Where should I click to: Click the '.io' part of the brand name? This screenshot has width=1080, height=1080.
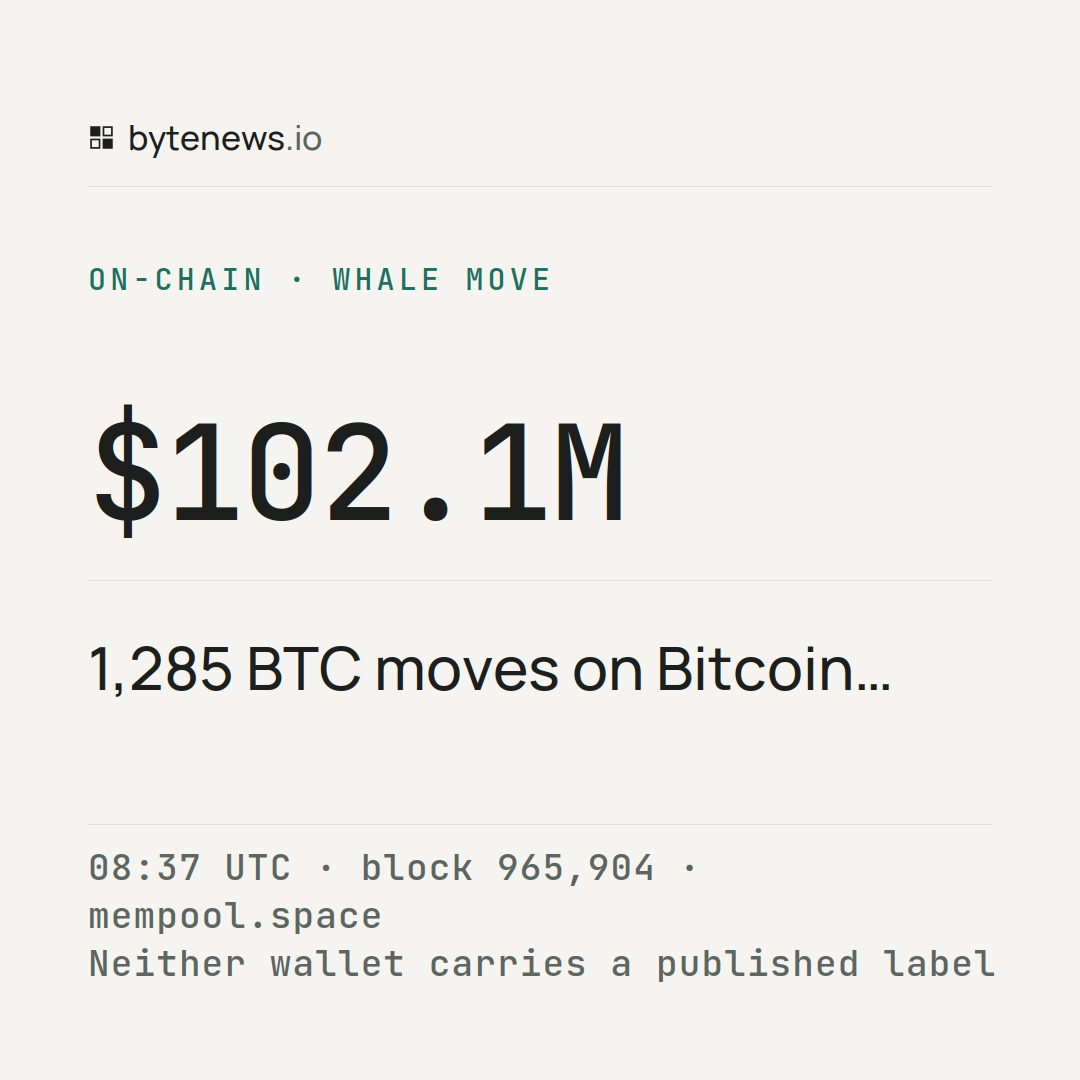click(x=304, y=138)
